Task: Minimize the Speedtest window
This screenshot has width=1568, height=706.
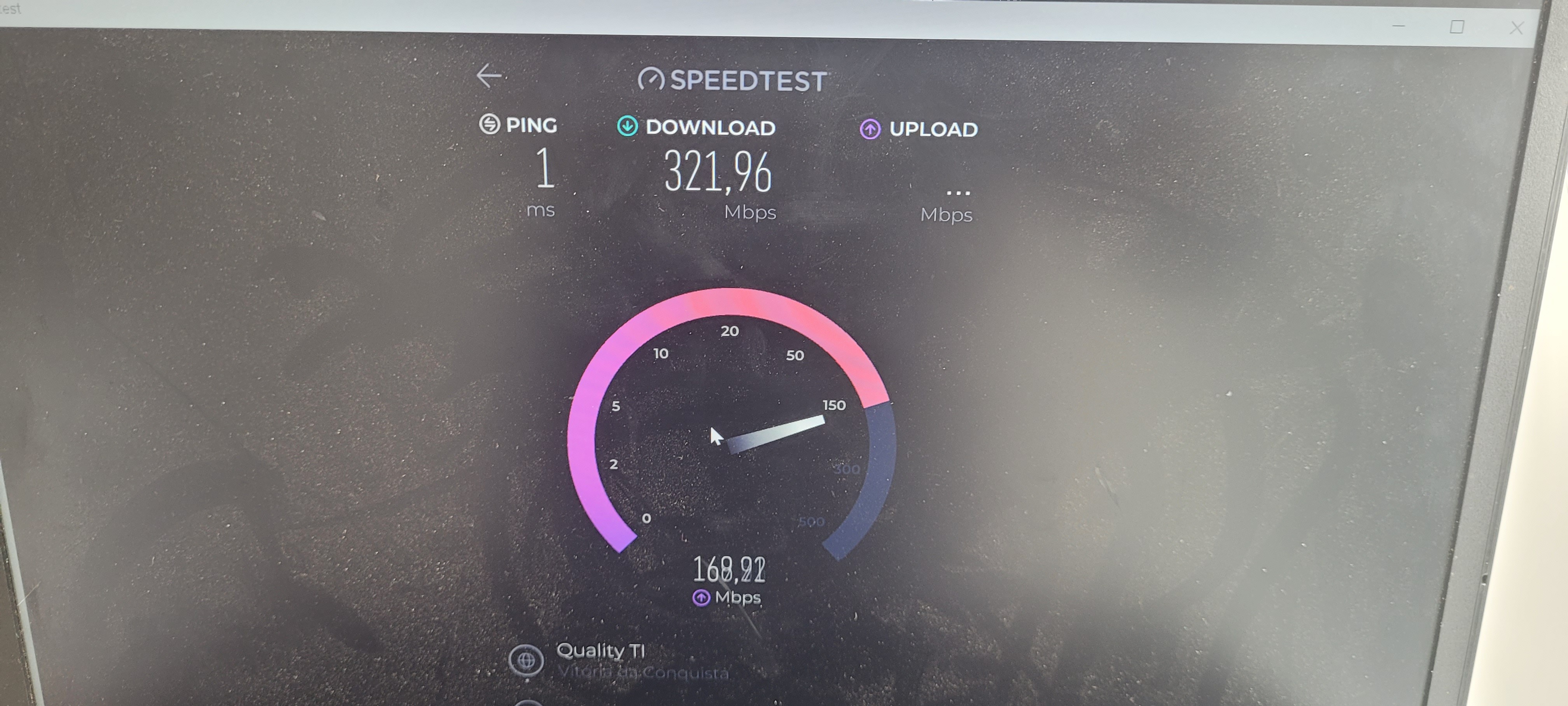Action: click(x=1399, y=26)
